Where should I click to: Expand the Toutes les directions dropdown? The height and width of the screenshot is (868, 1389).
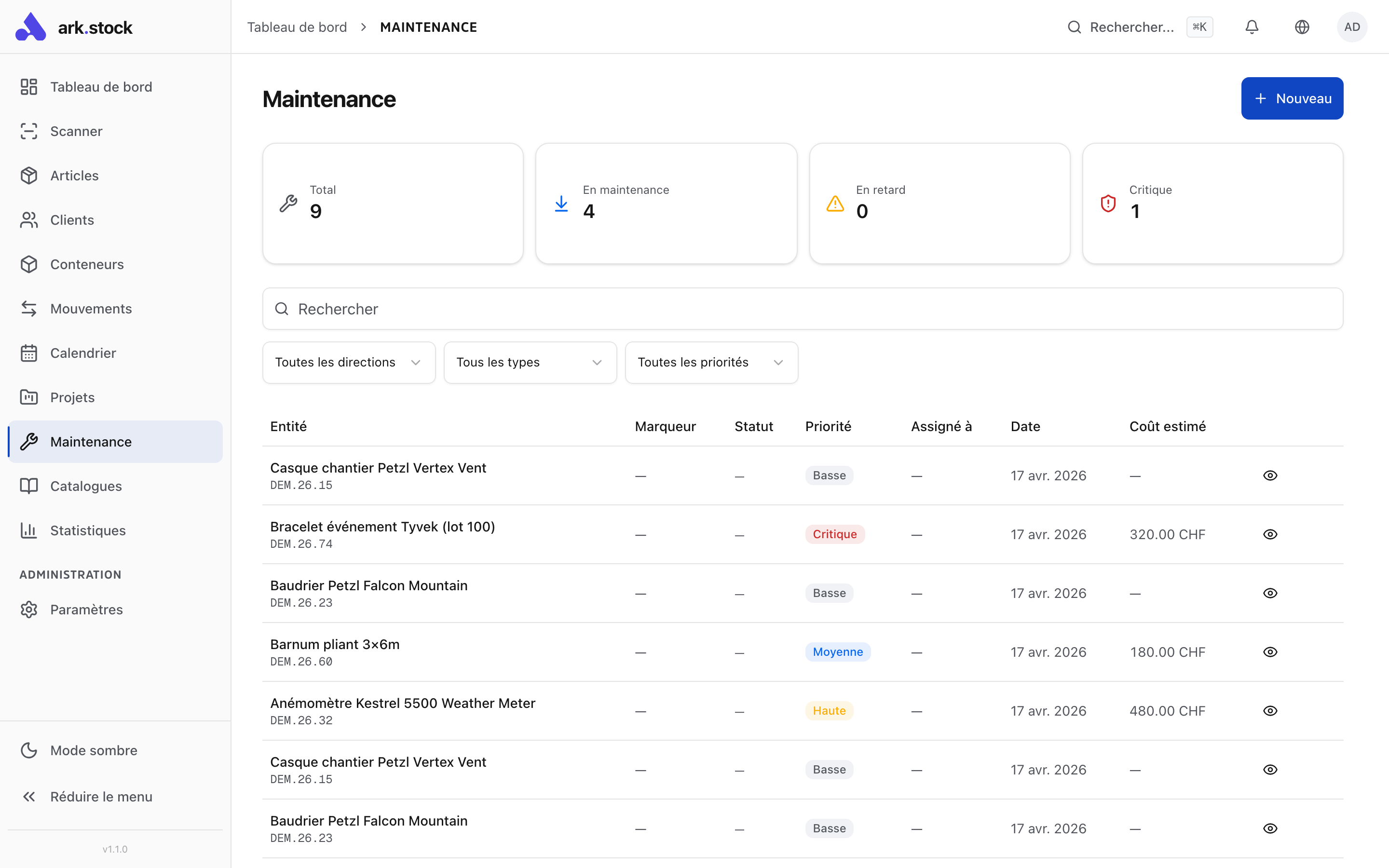(x=348, y=362)
